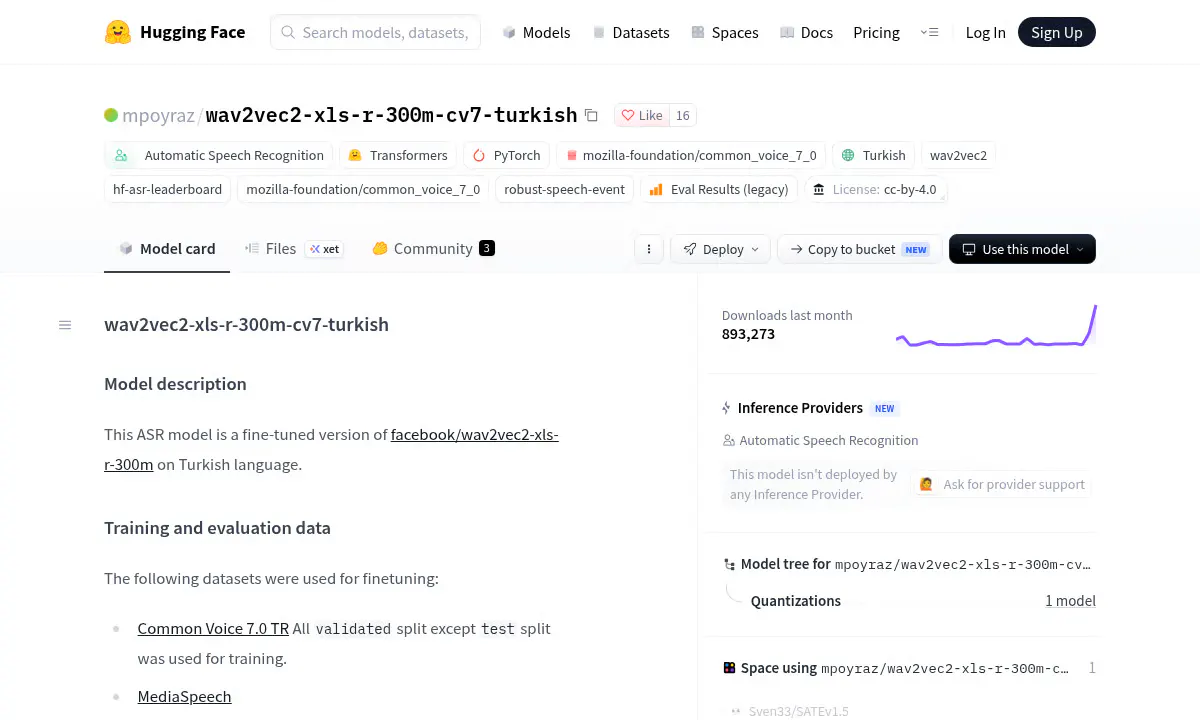Open the Eval Results (legacy) tag
This screenshot has width=1200, height=720.
click(719, 189)
